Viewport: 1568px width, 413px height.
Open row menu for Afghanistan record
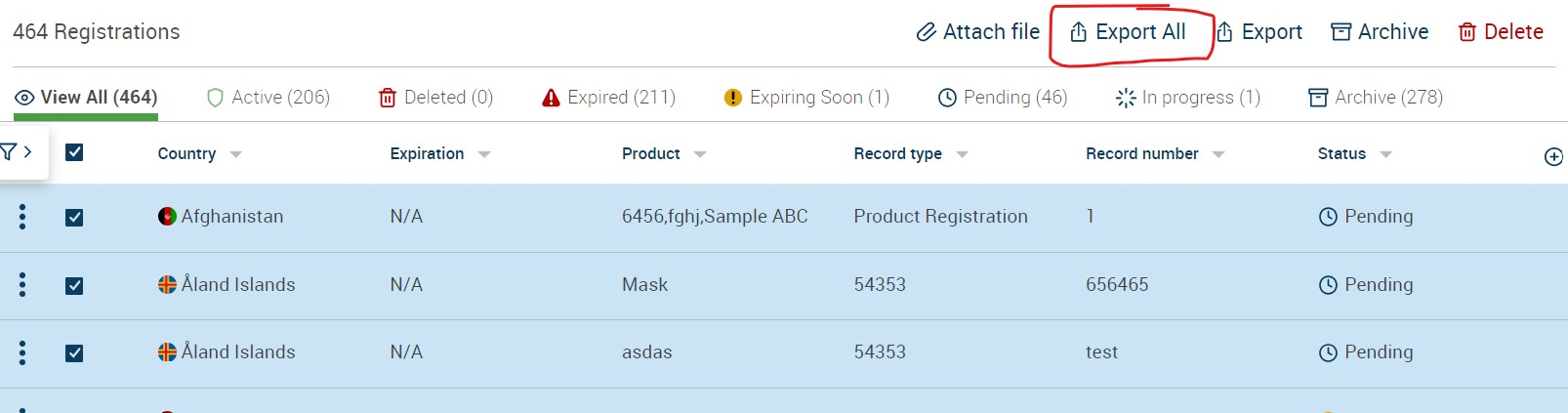[x=22, y=217]
